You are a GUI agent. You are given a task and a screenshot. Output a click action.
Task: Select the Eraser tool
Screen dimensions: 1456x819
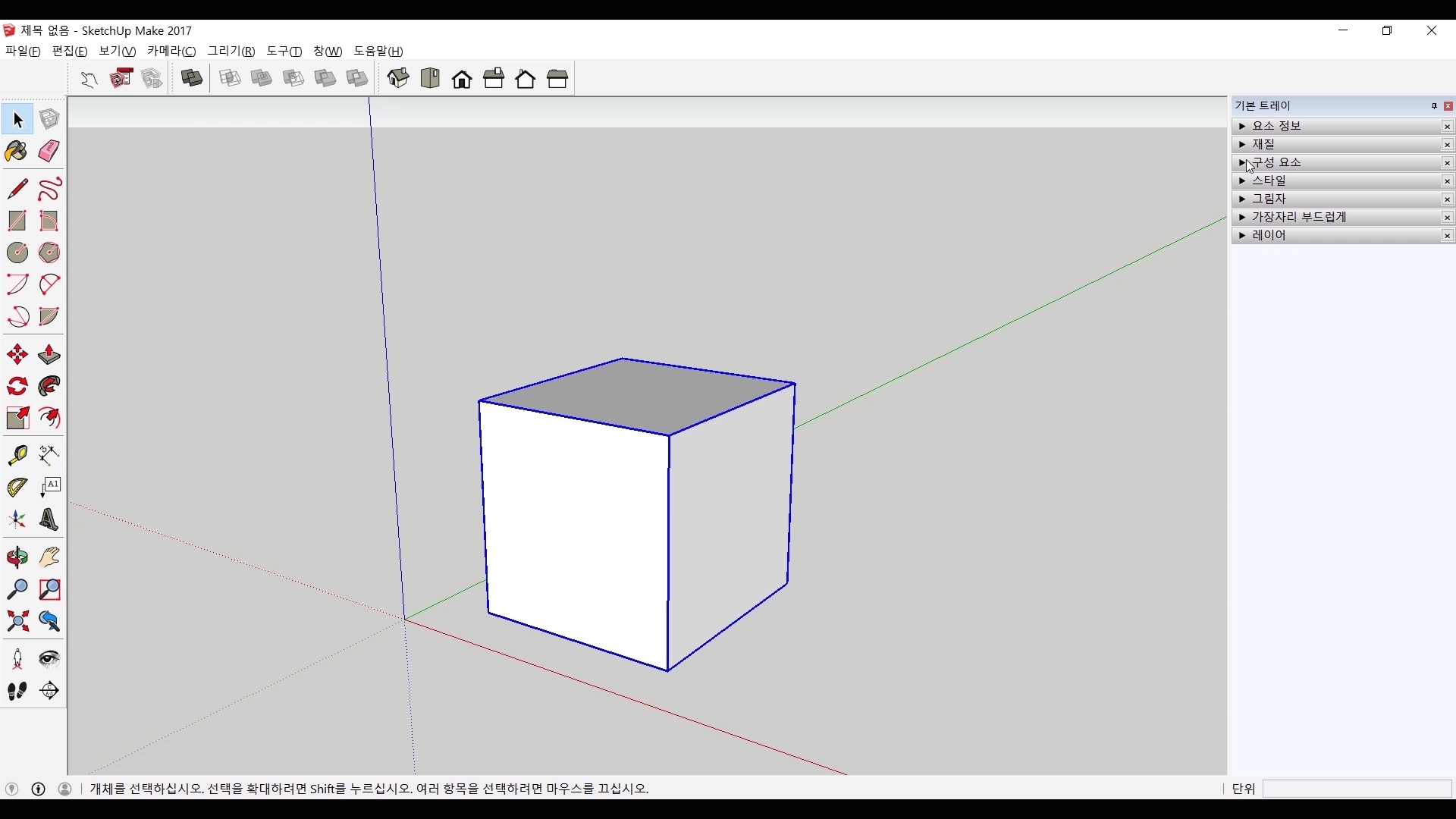[x=49, y=152]
